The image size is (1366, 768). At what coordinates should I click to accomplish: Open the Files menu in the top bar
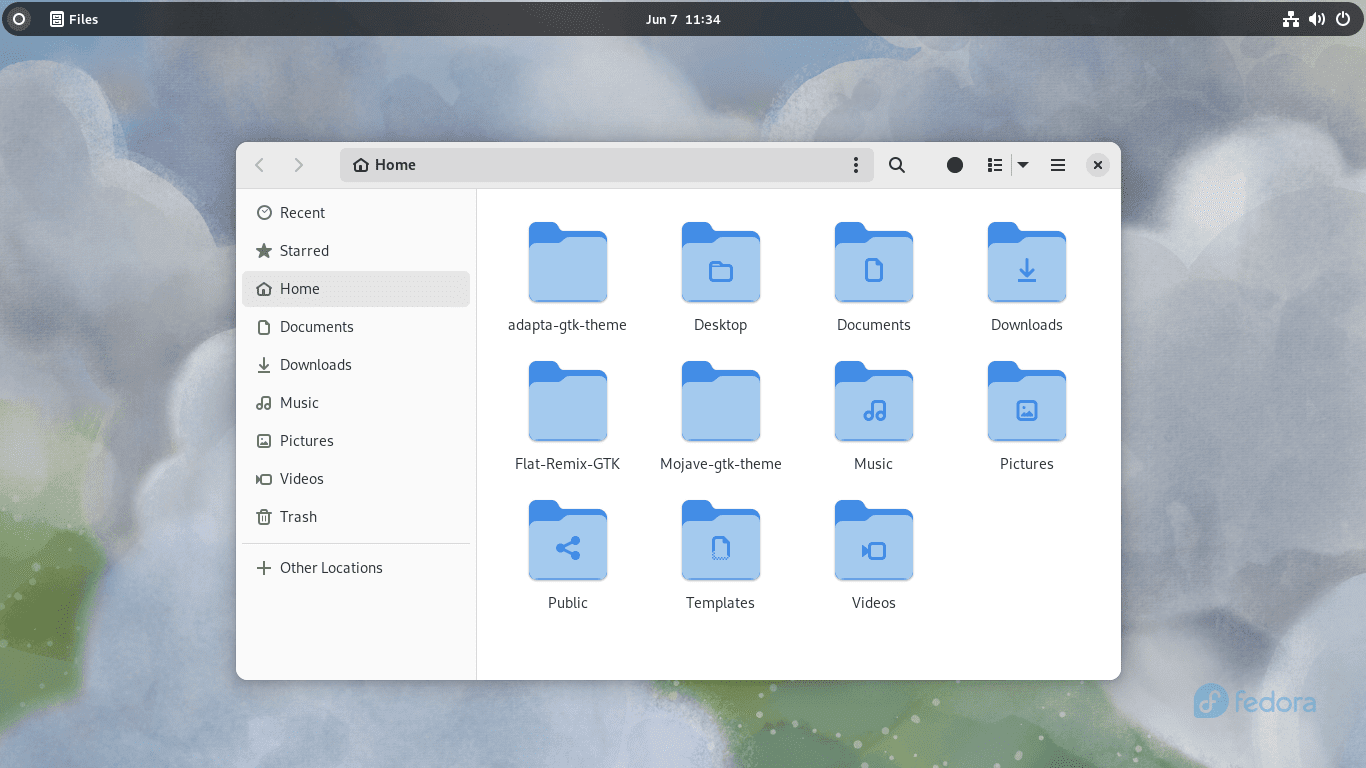point(73,18)
